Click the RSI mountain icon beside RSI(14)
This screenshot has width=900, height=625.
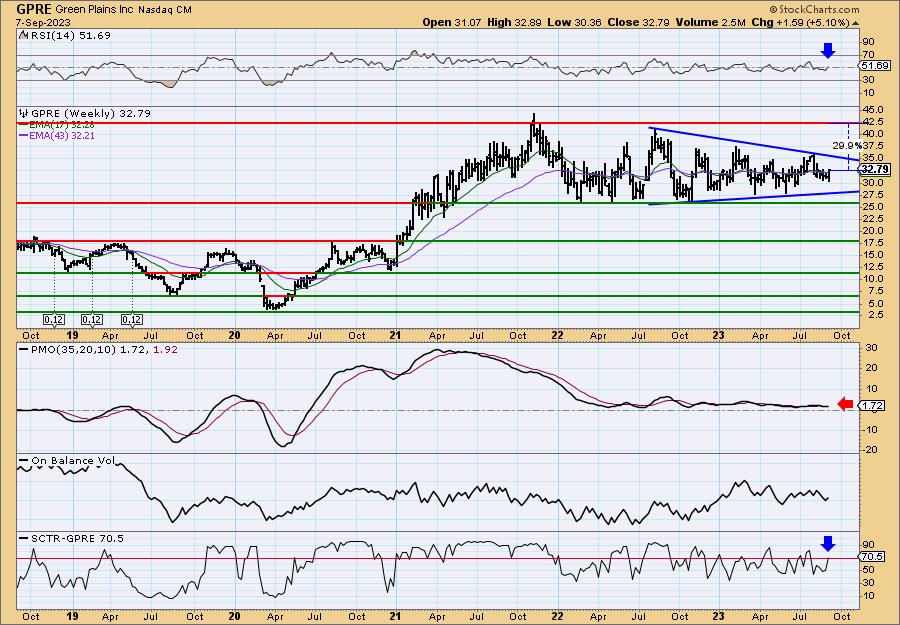23,35
